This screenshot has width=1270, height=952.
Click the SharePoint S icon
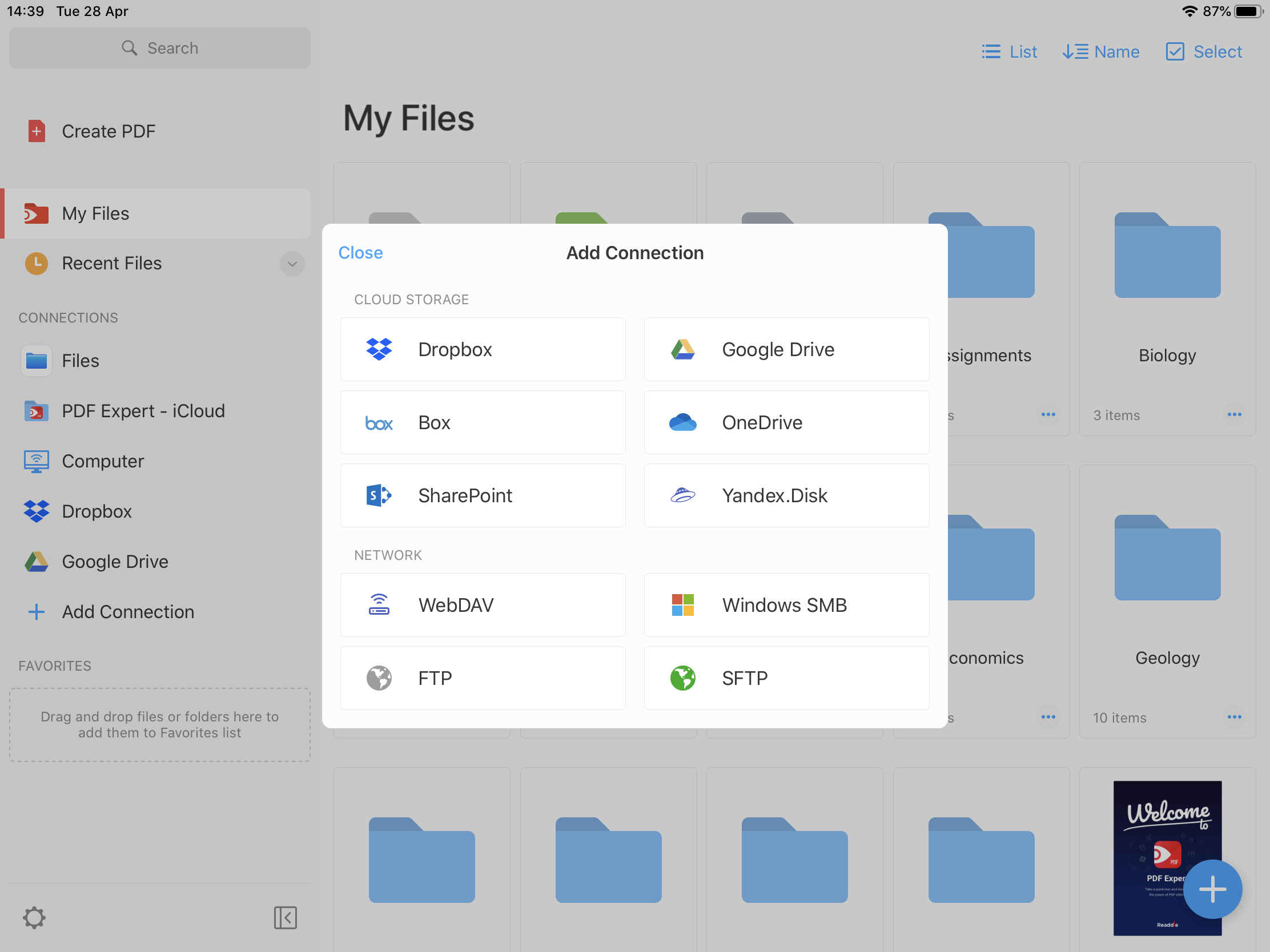[x=379, y=495]
